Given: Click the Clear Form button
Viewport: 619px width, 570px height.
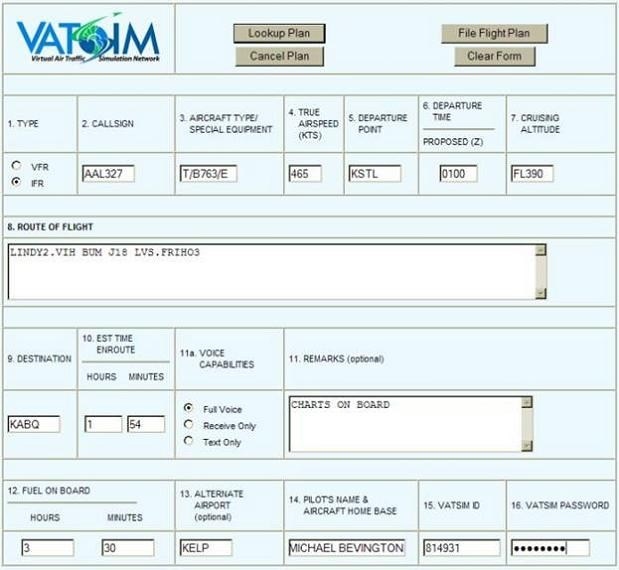Looking at the screenshot, I should pyautogui.click(x=495, y=56).
